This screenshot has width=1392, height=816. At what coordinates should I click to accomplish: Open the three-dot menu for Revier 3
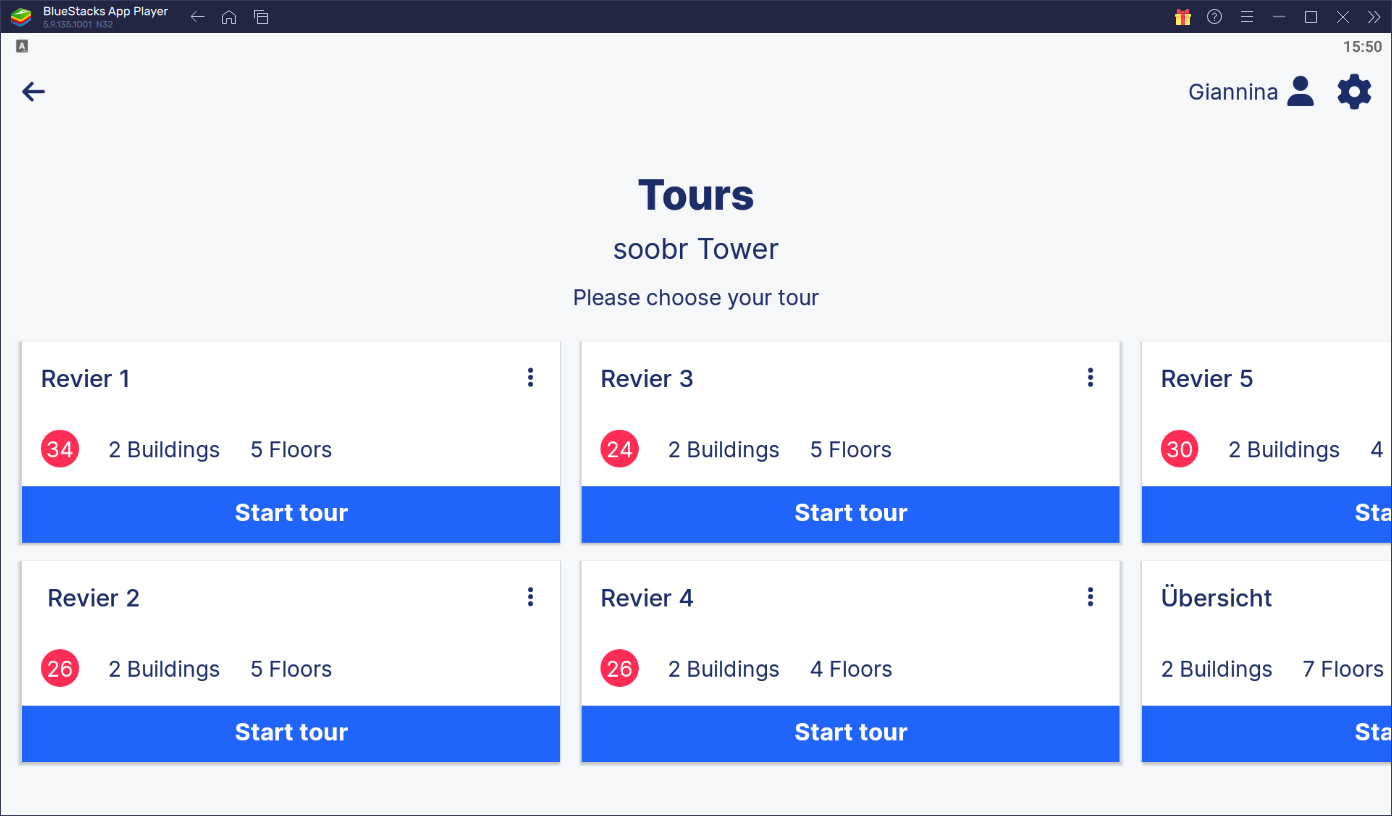1090,378
